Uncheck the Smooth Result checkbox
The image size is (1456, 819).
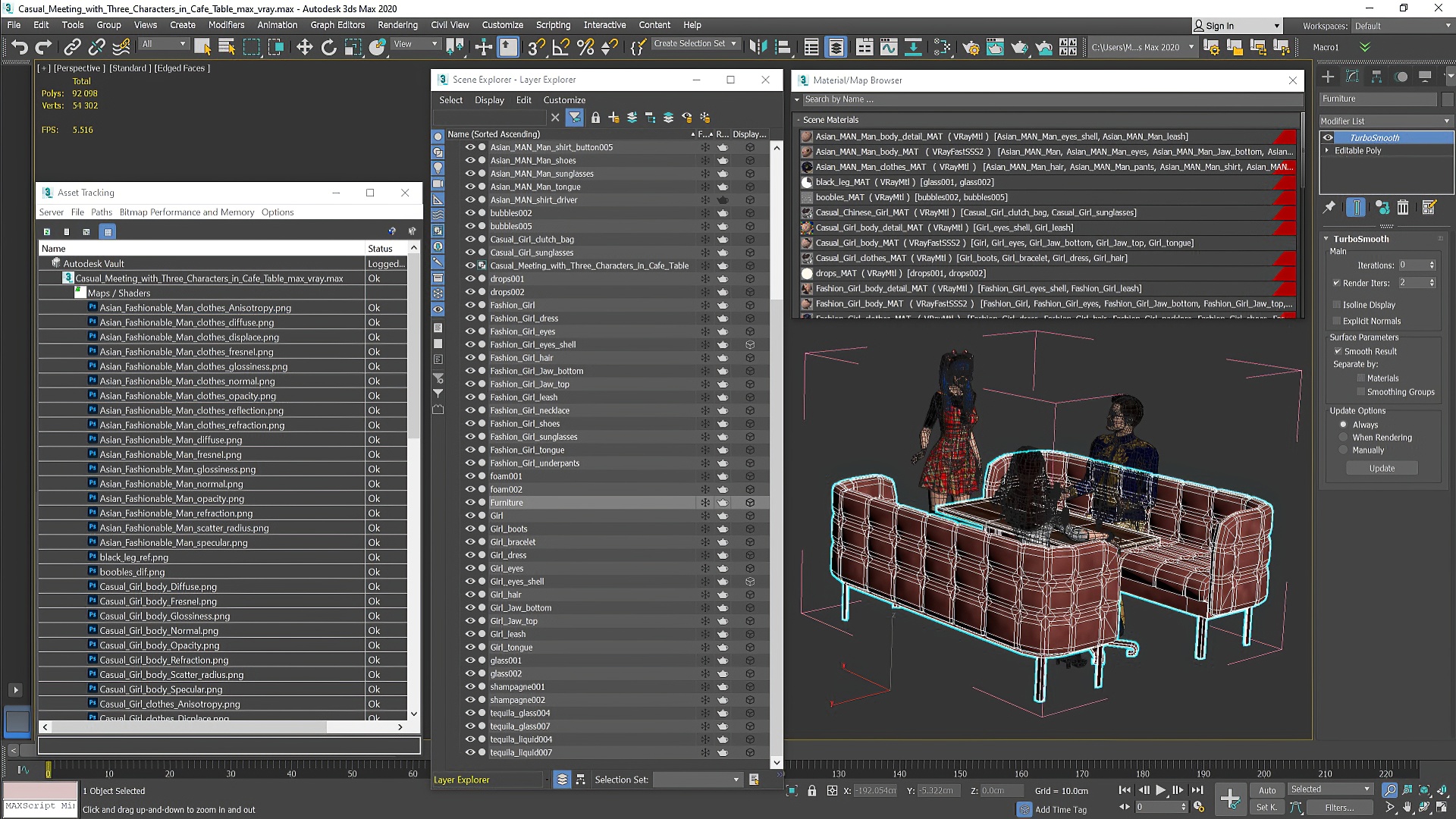tap(1338, 351)
